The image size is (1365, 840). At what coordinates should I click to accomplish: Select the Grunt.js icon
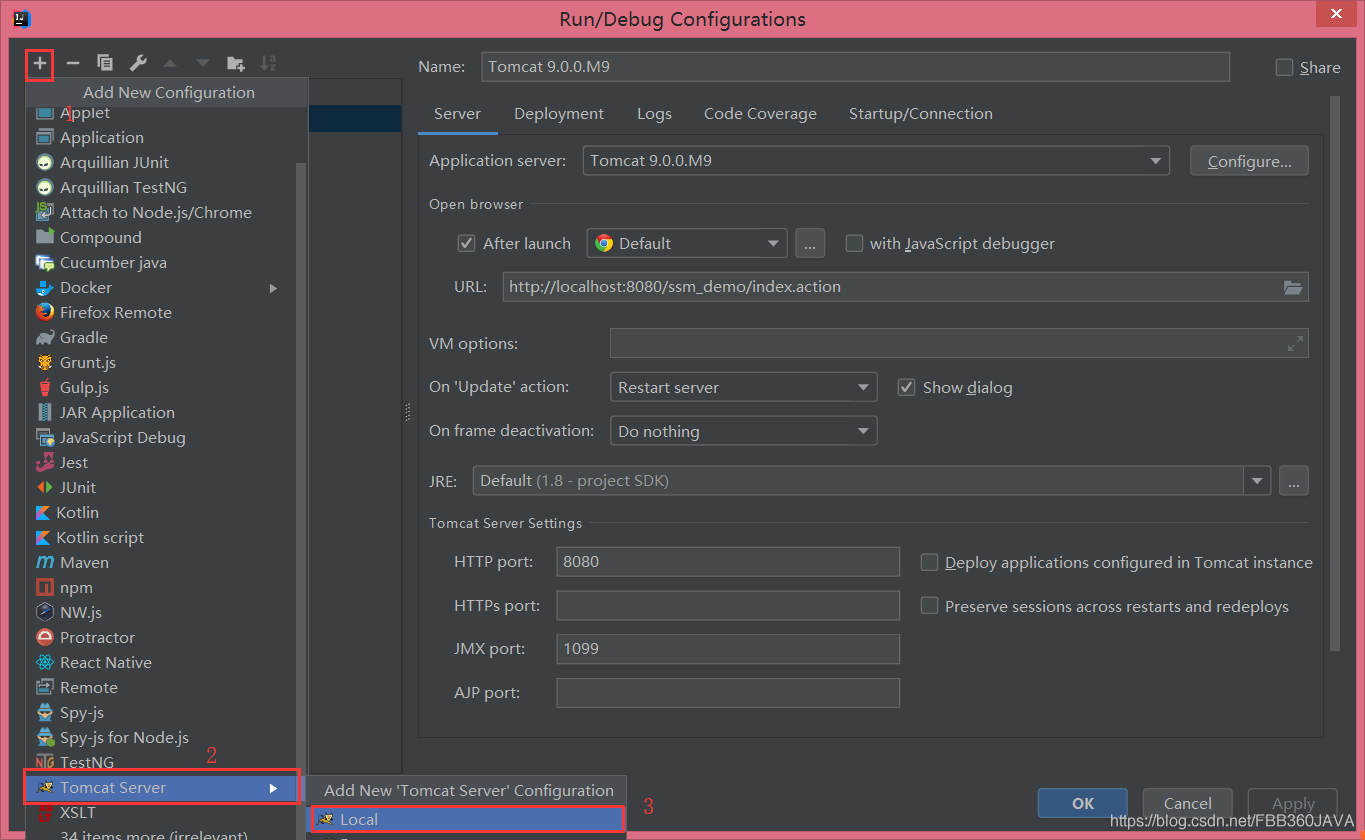(x=44, y=362)
